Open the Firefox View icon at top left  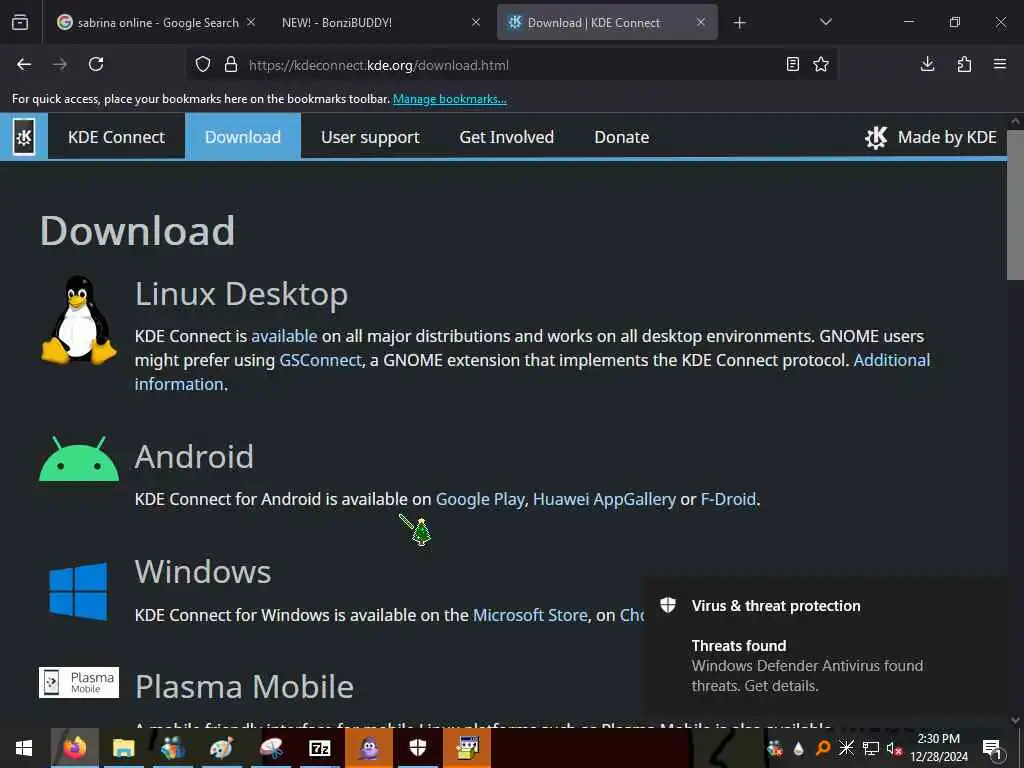(20, 22)
